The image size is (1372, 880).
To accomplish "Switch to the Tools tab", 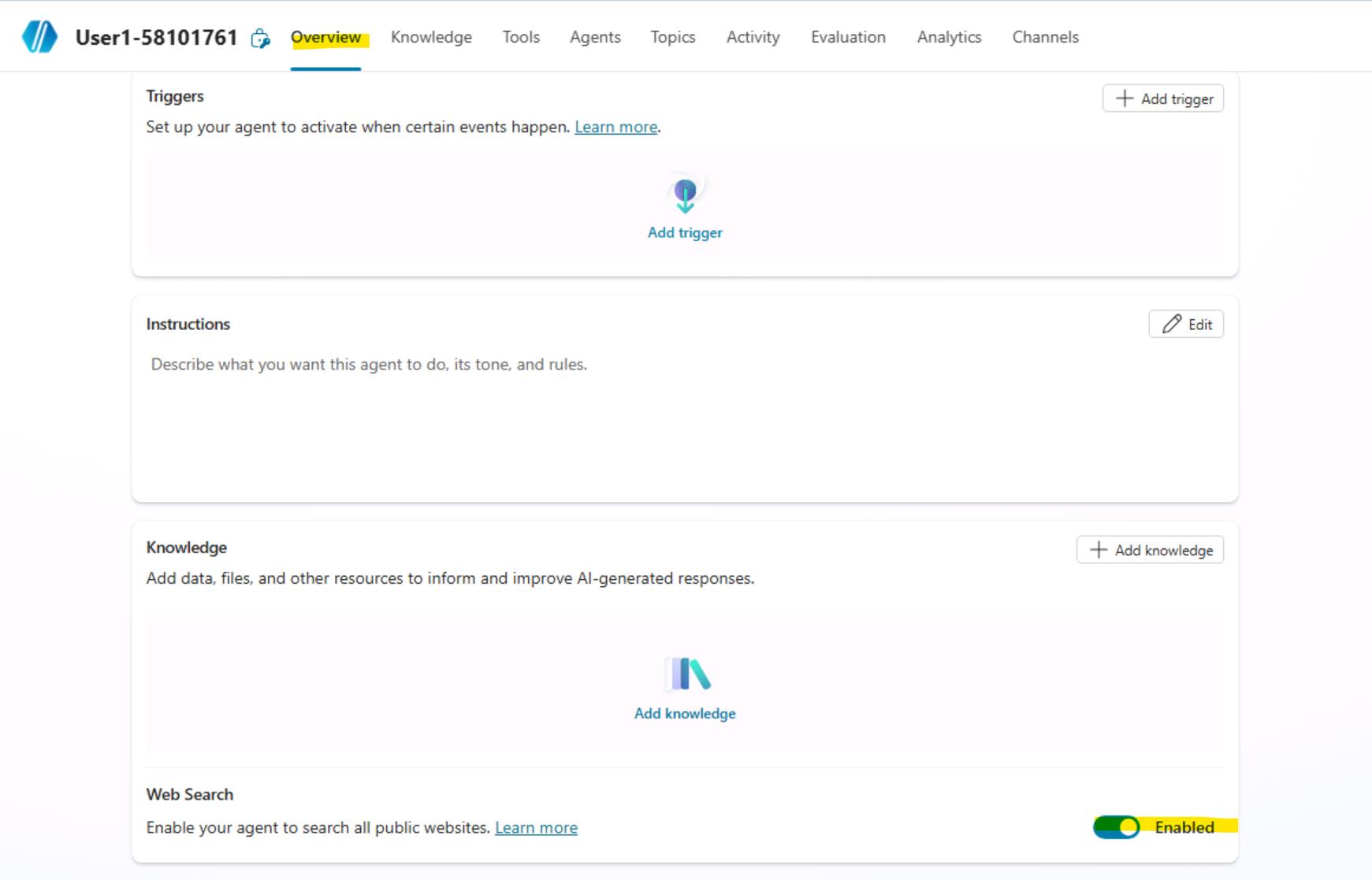I will (x=521, y=37).
